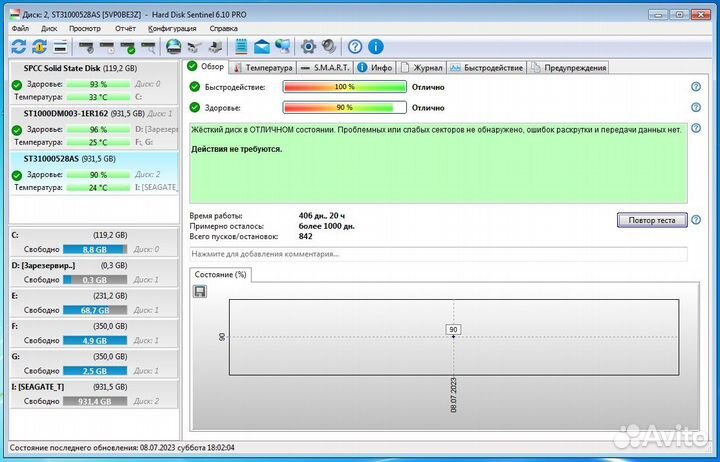Open settings via the gear icon
The width and height of the screenshot is (720, 462).
point(309,46)
